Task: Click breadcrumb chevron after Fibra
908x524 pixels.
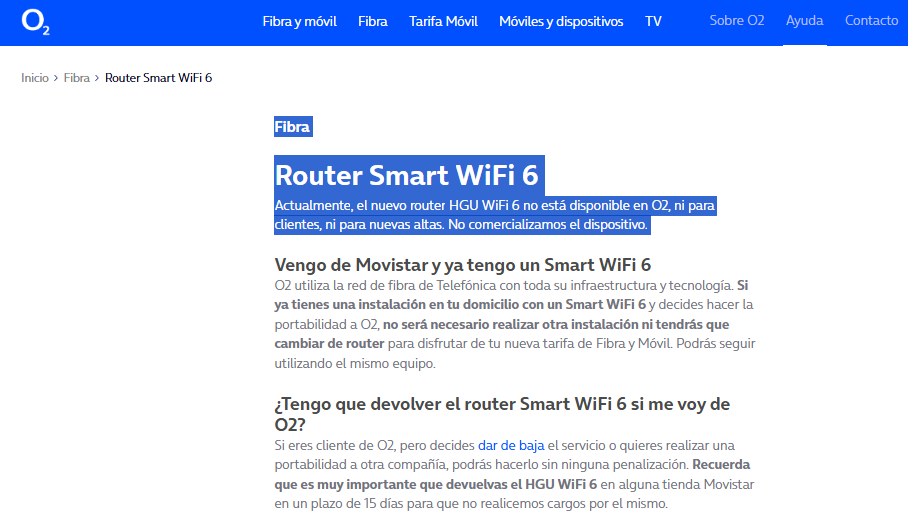Action: point(97,78)
